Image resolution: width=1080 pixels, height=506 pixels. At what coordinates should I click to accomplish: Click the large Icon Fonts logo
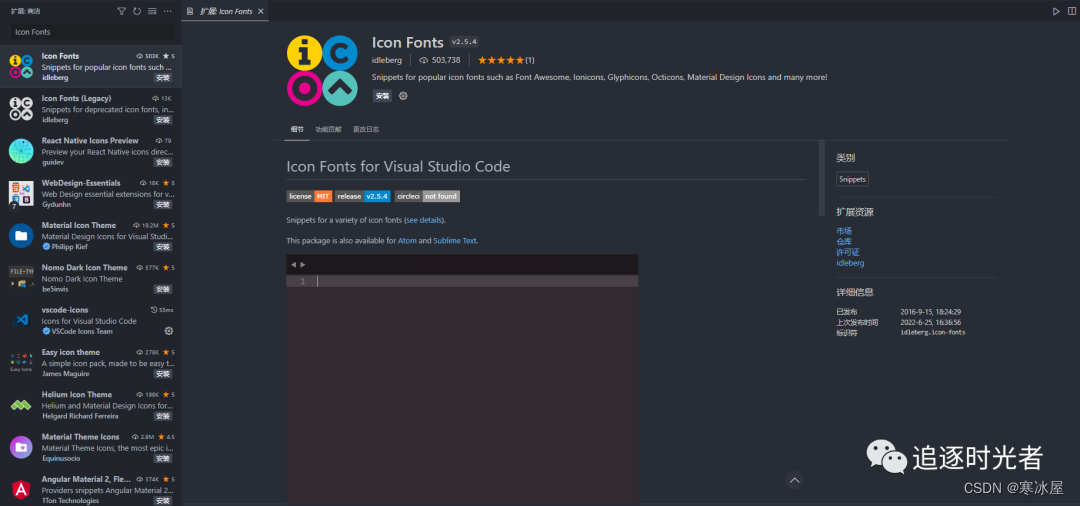click(x=322, y=70)
